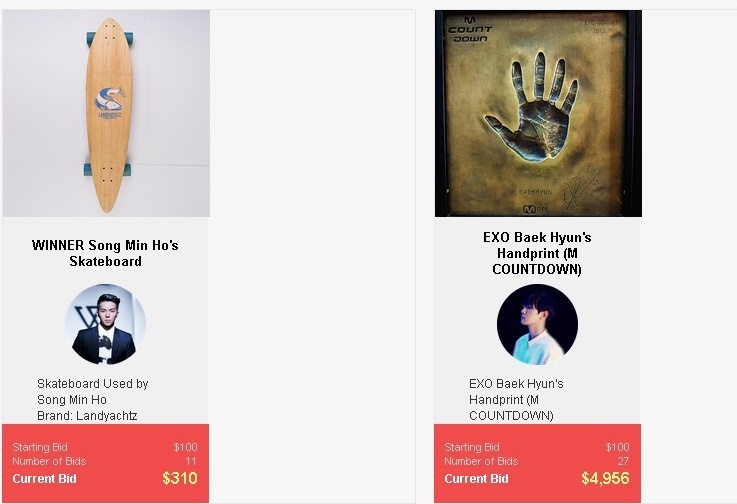Open the WINNER Song Min Ho's Skateboard title

105,253
